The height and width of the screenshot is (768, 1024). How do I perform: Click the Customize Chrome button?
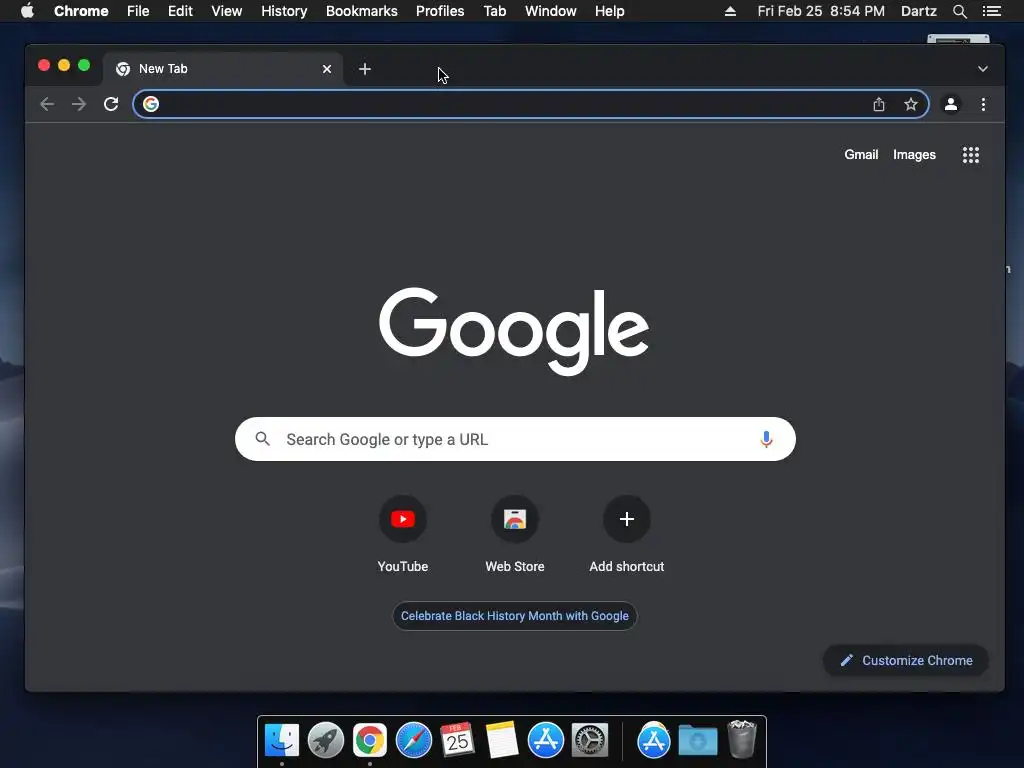point(906,660)
